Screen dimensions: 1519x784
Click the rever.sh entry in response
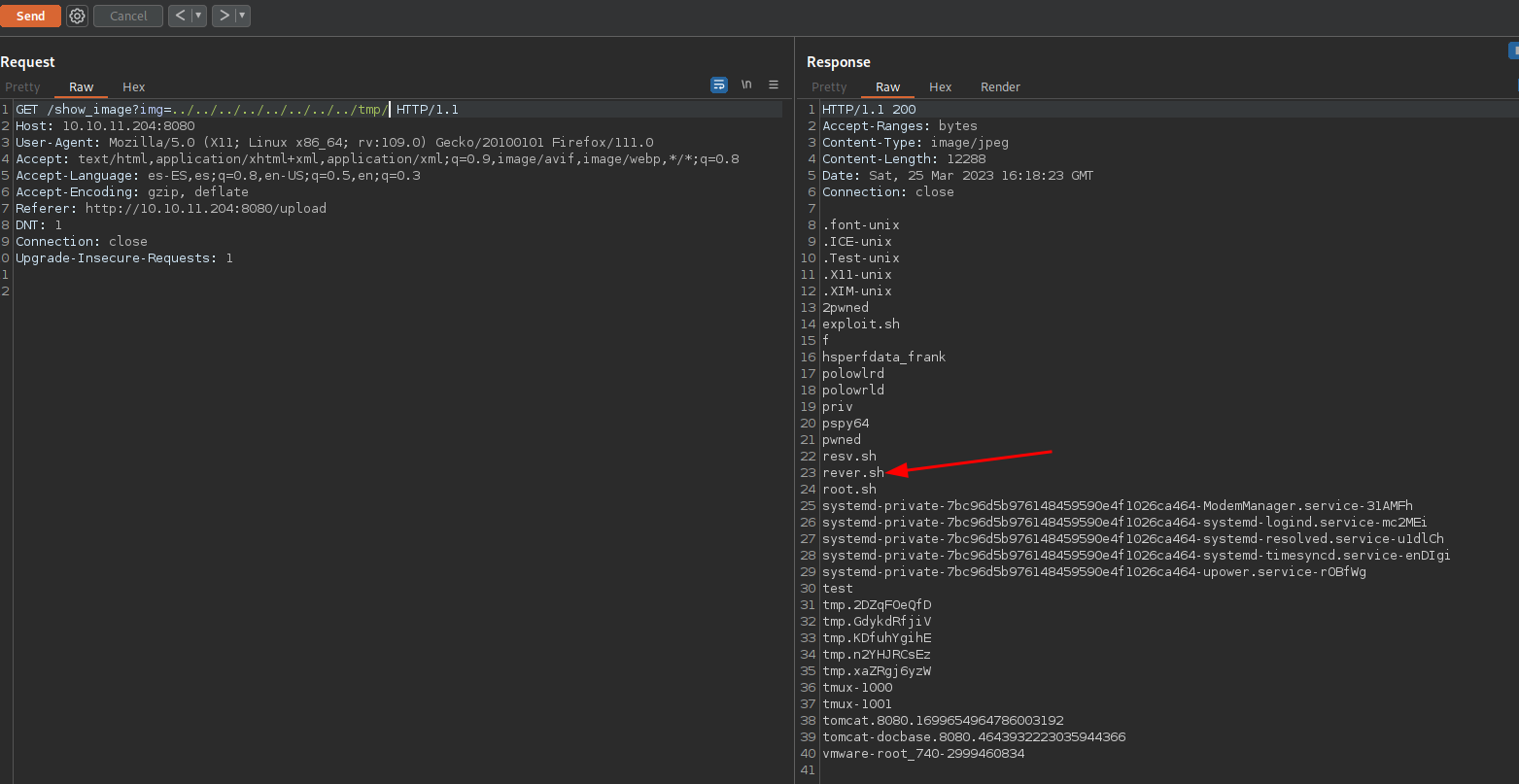tap(853, 473)
